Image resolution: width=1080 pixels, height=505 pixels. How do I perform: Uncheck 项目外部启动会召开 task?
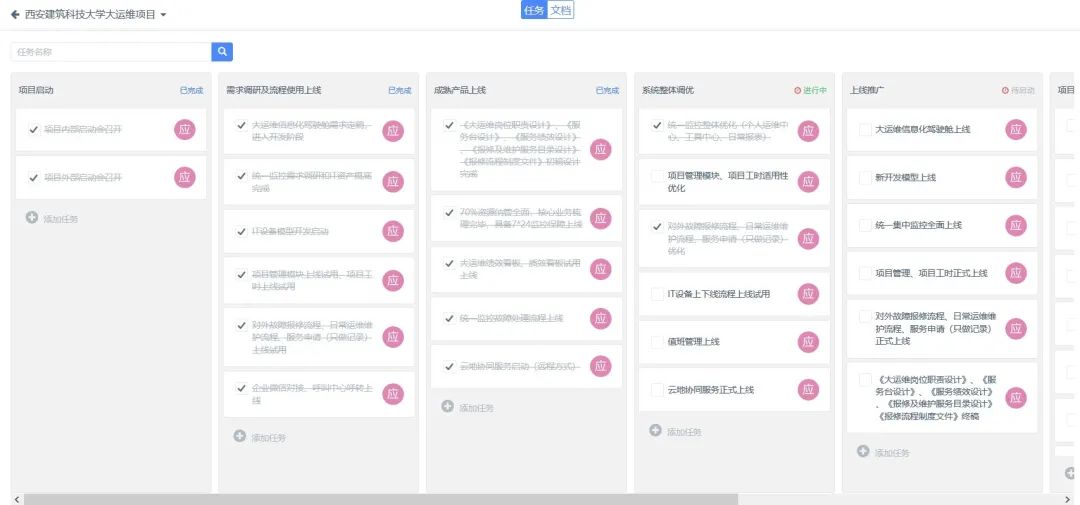pyautogui.click(x=34, y=177)
